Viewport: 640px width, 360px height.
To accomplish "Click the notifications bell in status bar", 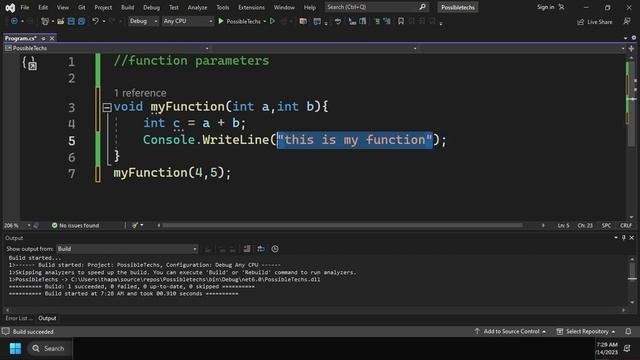I will 628,331.
